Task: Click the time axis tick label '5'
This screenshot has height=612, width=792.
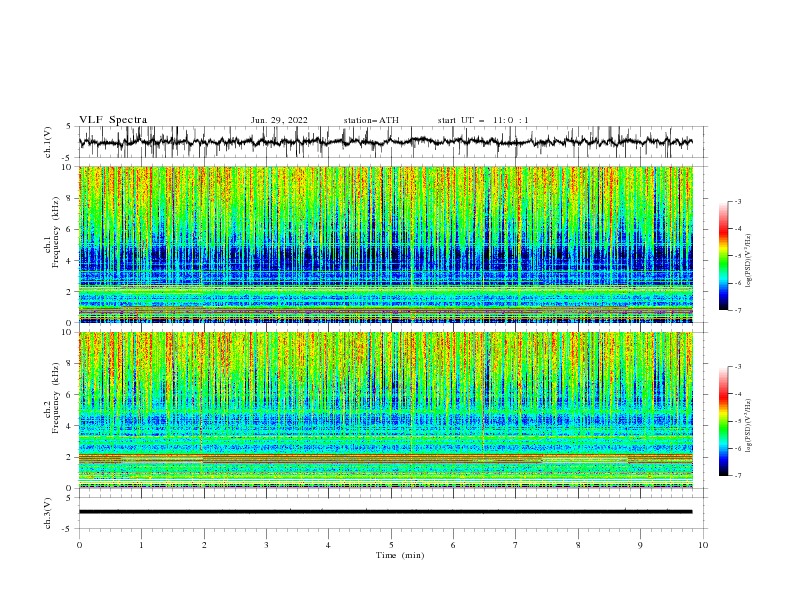Action: pos(391,545)
